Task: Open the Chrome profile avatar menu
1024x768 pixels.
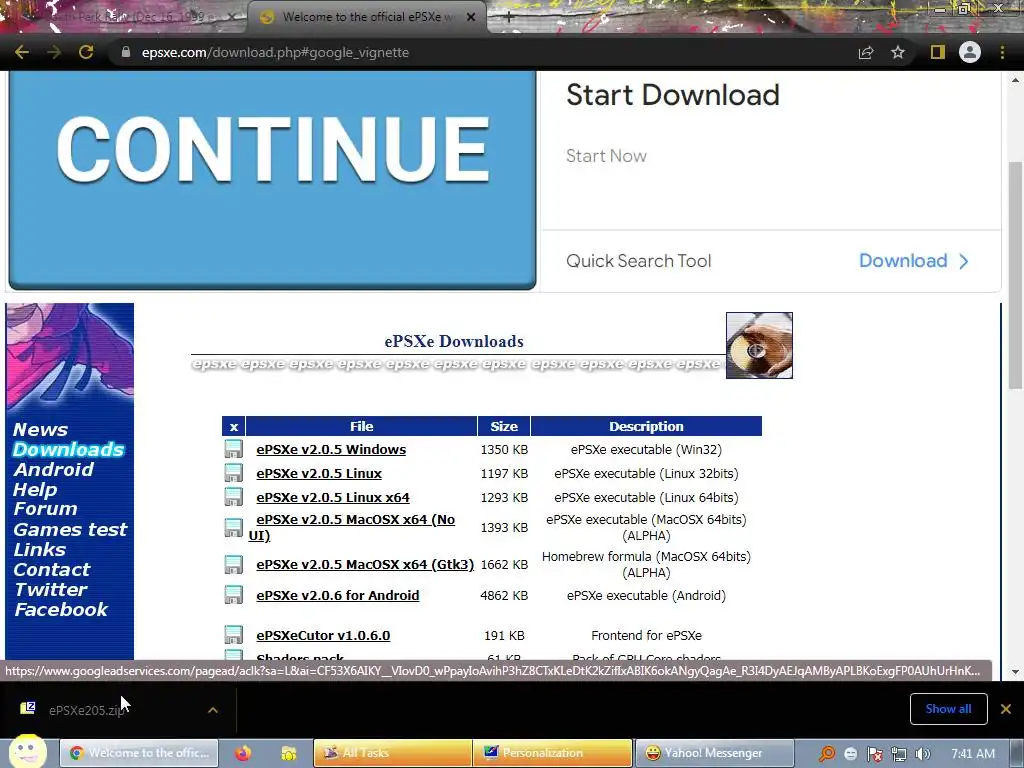Action: click(x=970, y=52)
